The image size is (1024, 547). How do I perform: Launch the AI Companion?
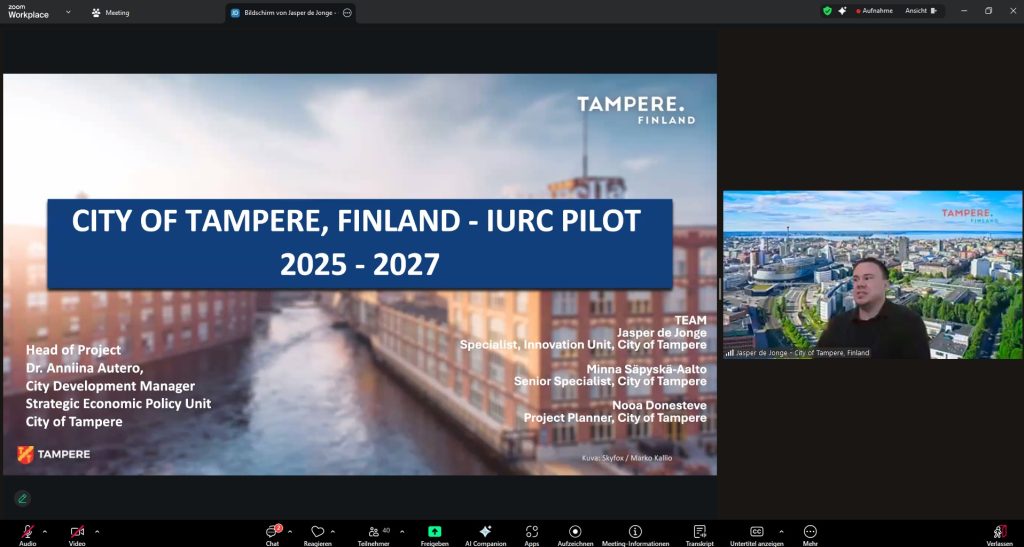point(485,532)
